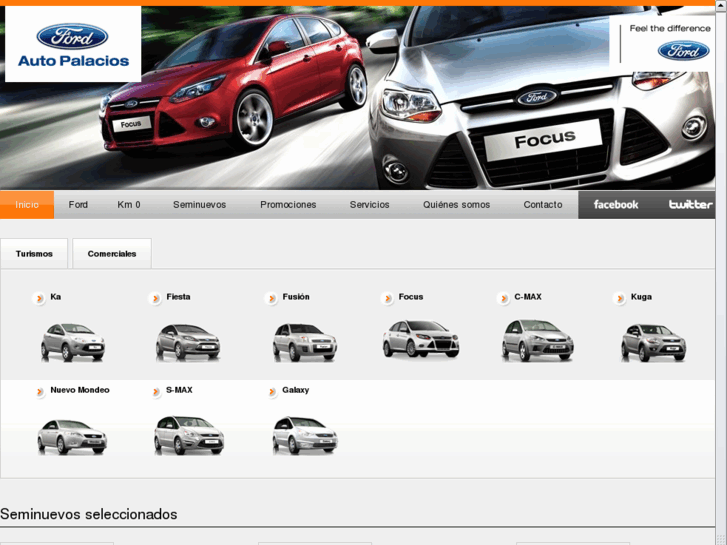
Task: Click the orange arrow icon beside Ka
Action: pos(39,298)
